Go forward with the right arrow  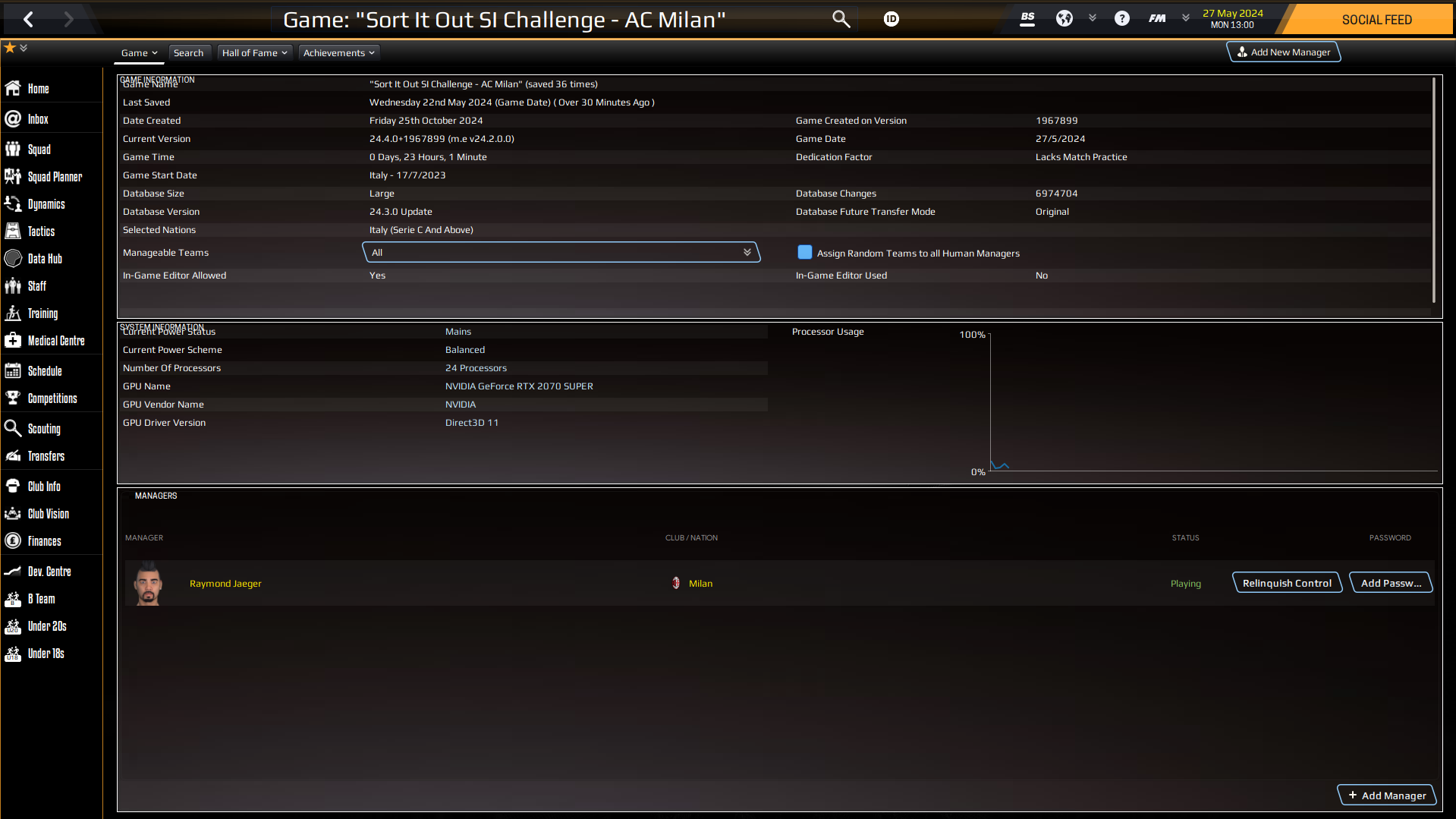(69, 20)
